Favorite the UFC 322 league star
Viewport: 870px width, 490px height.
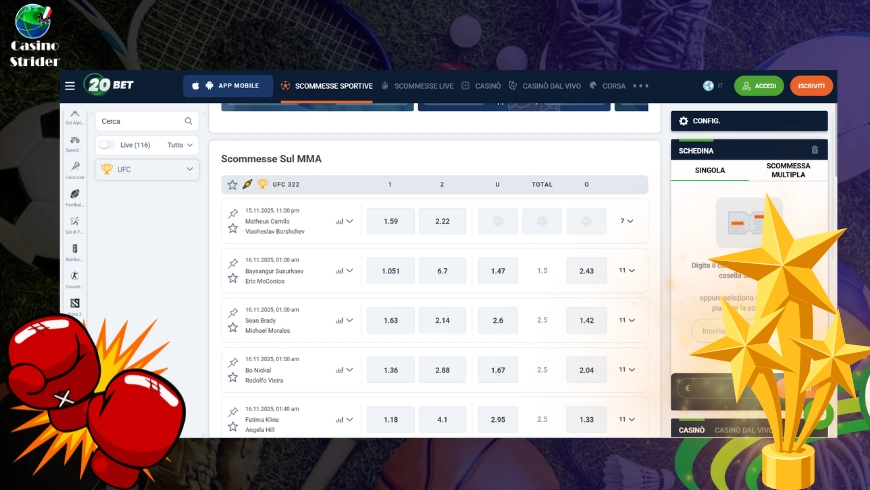pyautogui.click(x=232, y=184)
